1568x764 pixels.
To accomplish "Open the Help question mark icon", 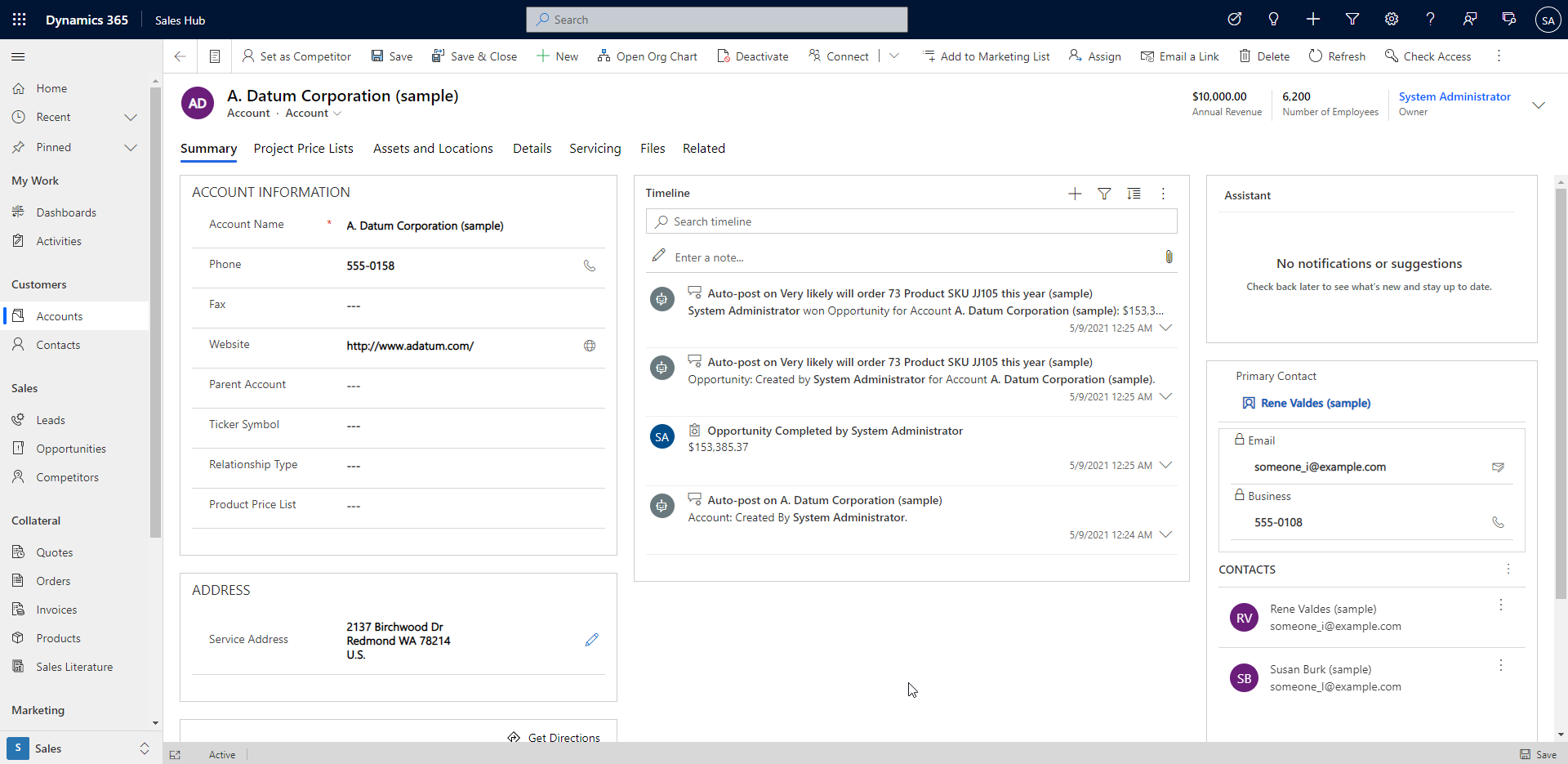I will click(x=1431, y=20).
